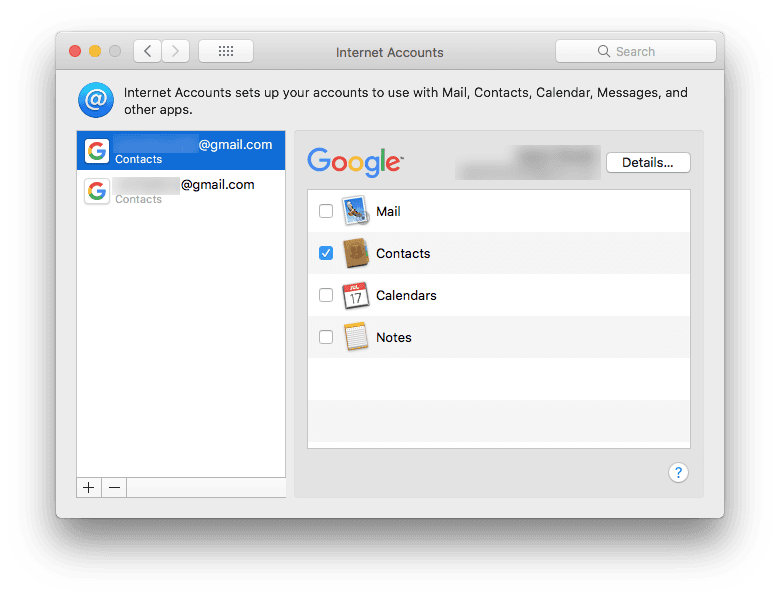Click Contacts subtitle under selected Gmail account
The width and height of the screenshot is (780, 598).
[138, 159]
